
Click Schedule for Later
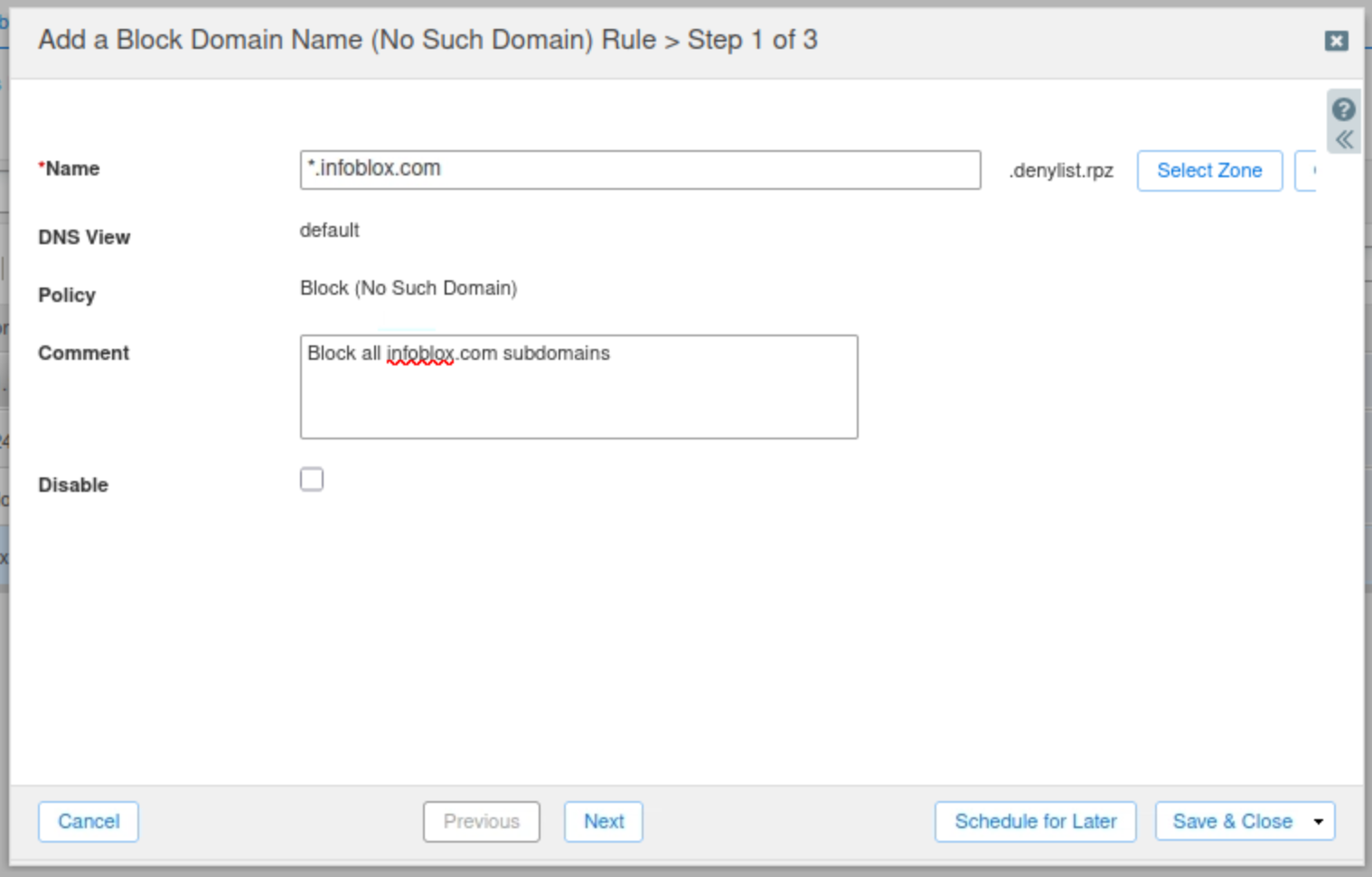click(1036, 822)
